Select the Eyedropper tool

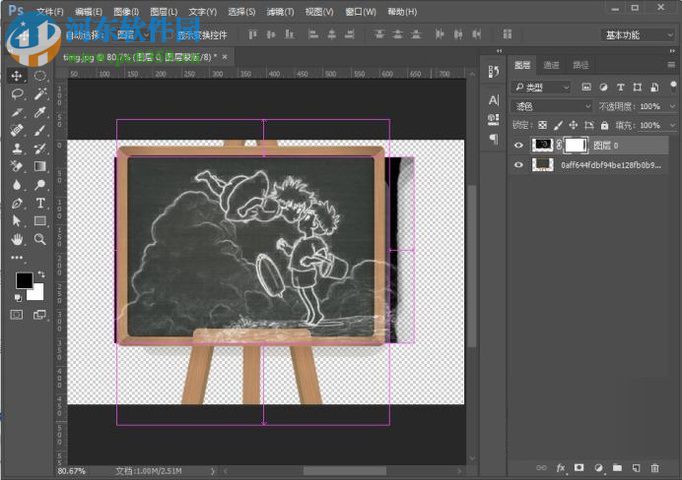40,112
